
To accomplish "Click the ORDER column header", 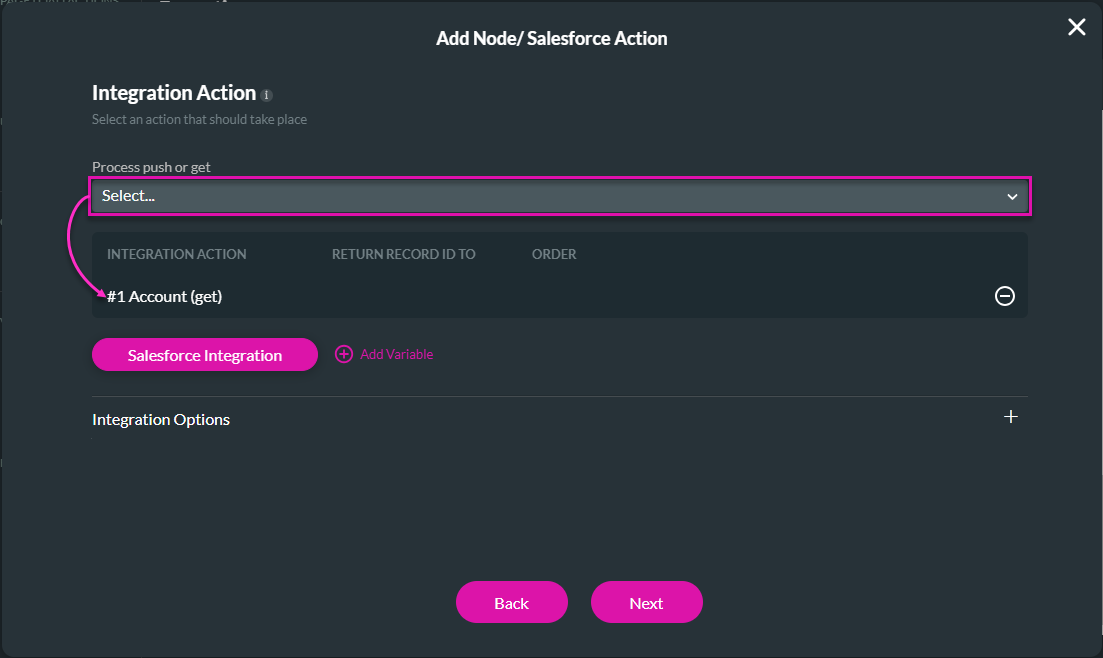I will (554, 254).
